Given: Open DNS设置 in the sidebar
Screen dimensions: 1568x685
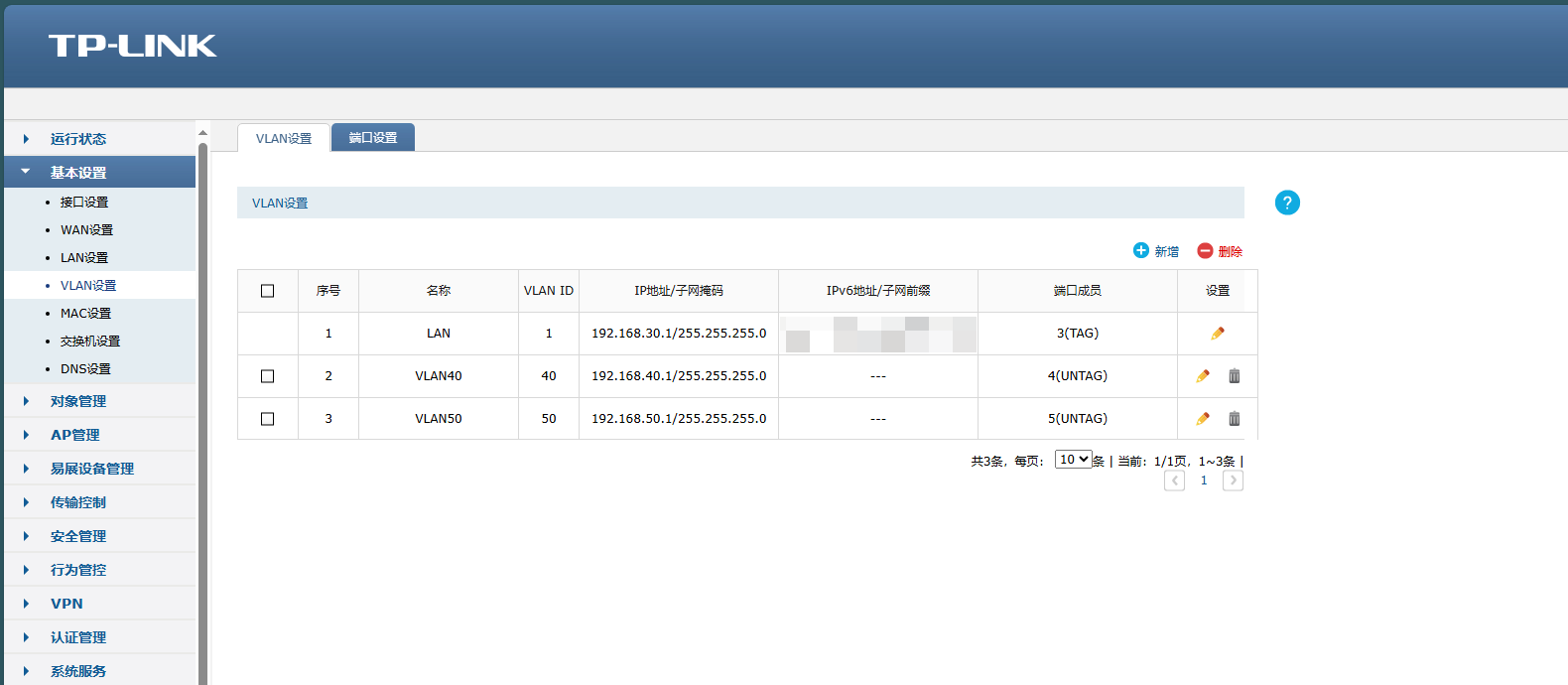Looking at the screenshot, I should pyautogui.click(x=85, y=368).
